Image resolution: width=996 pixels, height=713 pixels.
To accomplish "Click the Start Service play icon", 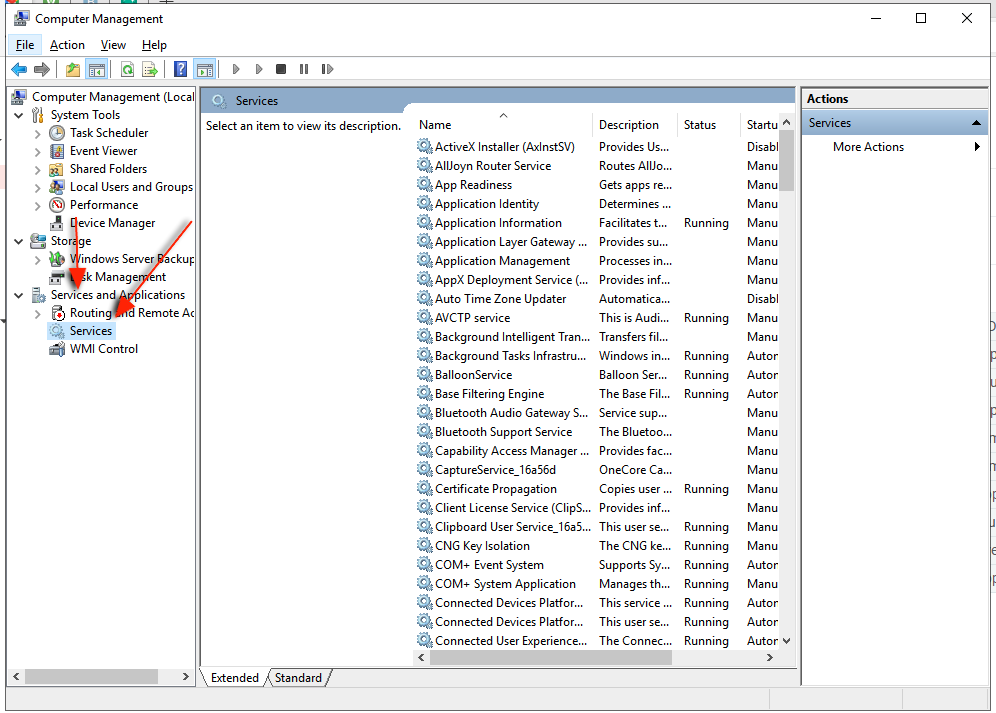I will click(236, 69).
